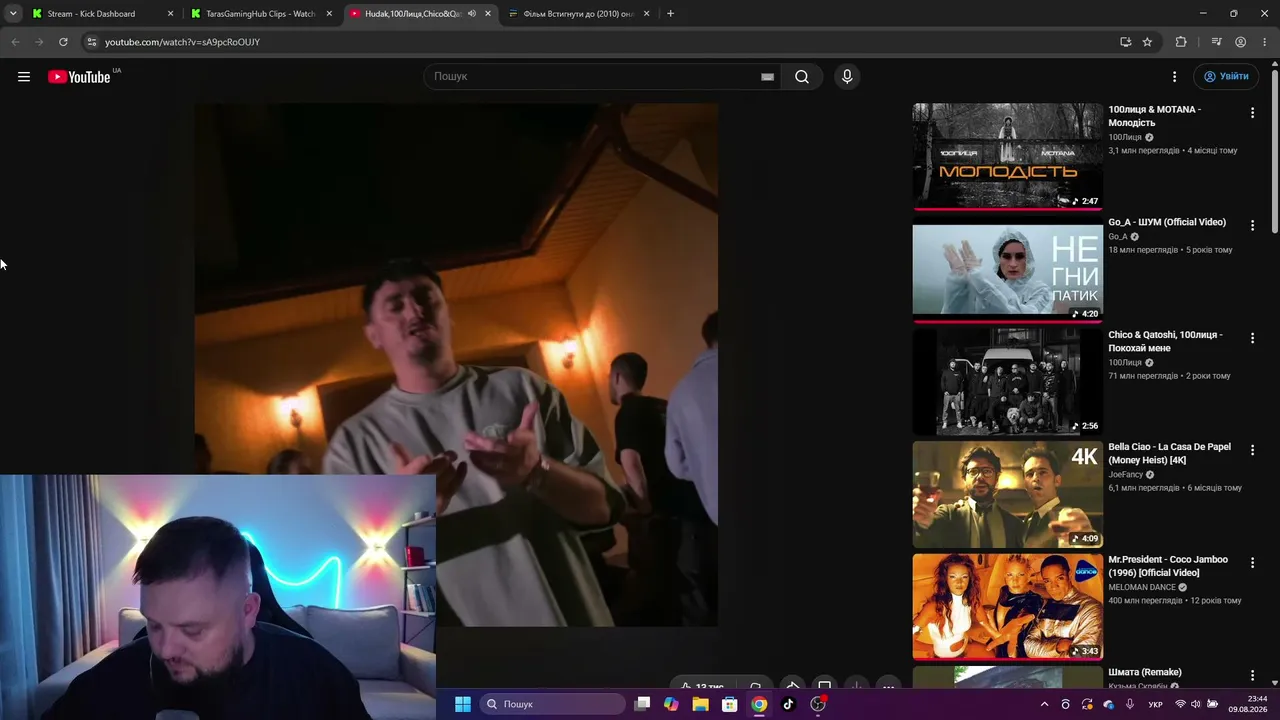Open the Coco Jamboo video thumbnail
This screenshot has height=720, width=1280.
pyautogui.click(x=1007, y=606)
